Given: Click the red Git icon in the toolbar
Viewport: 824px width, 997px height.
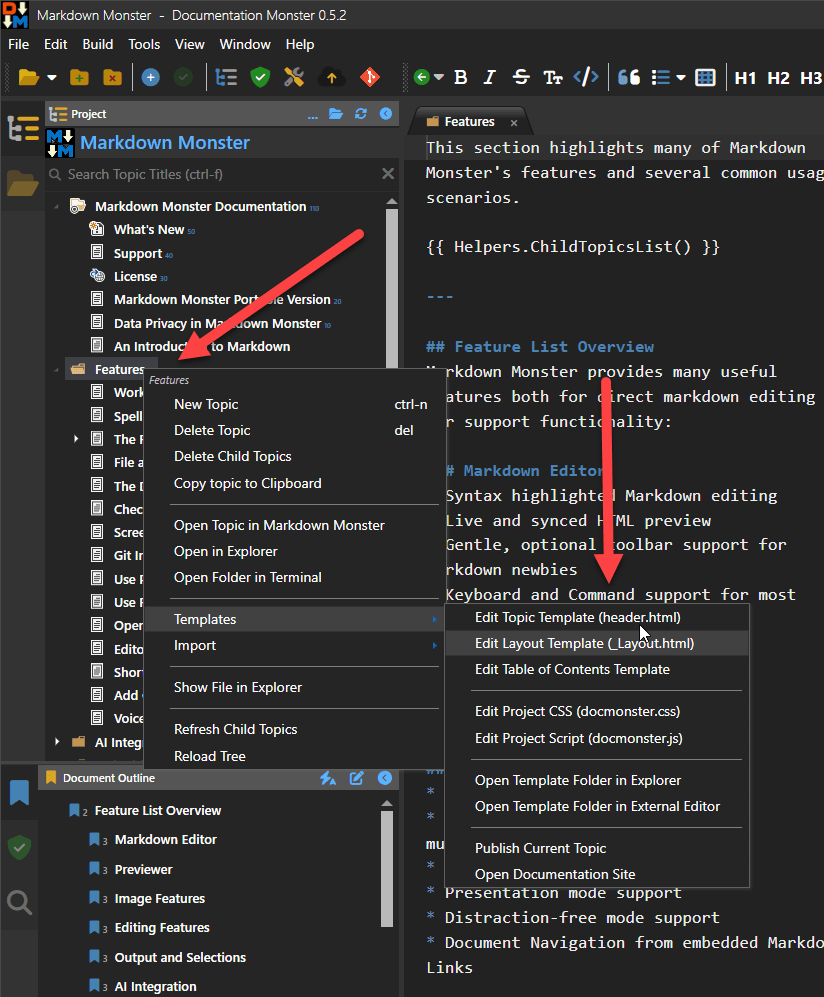Looking at the screenshot, I should coord(370,78).
